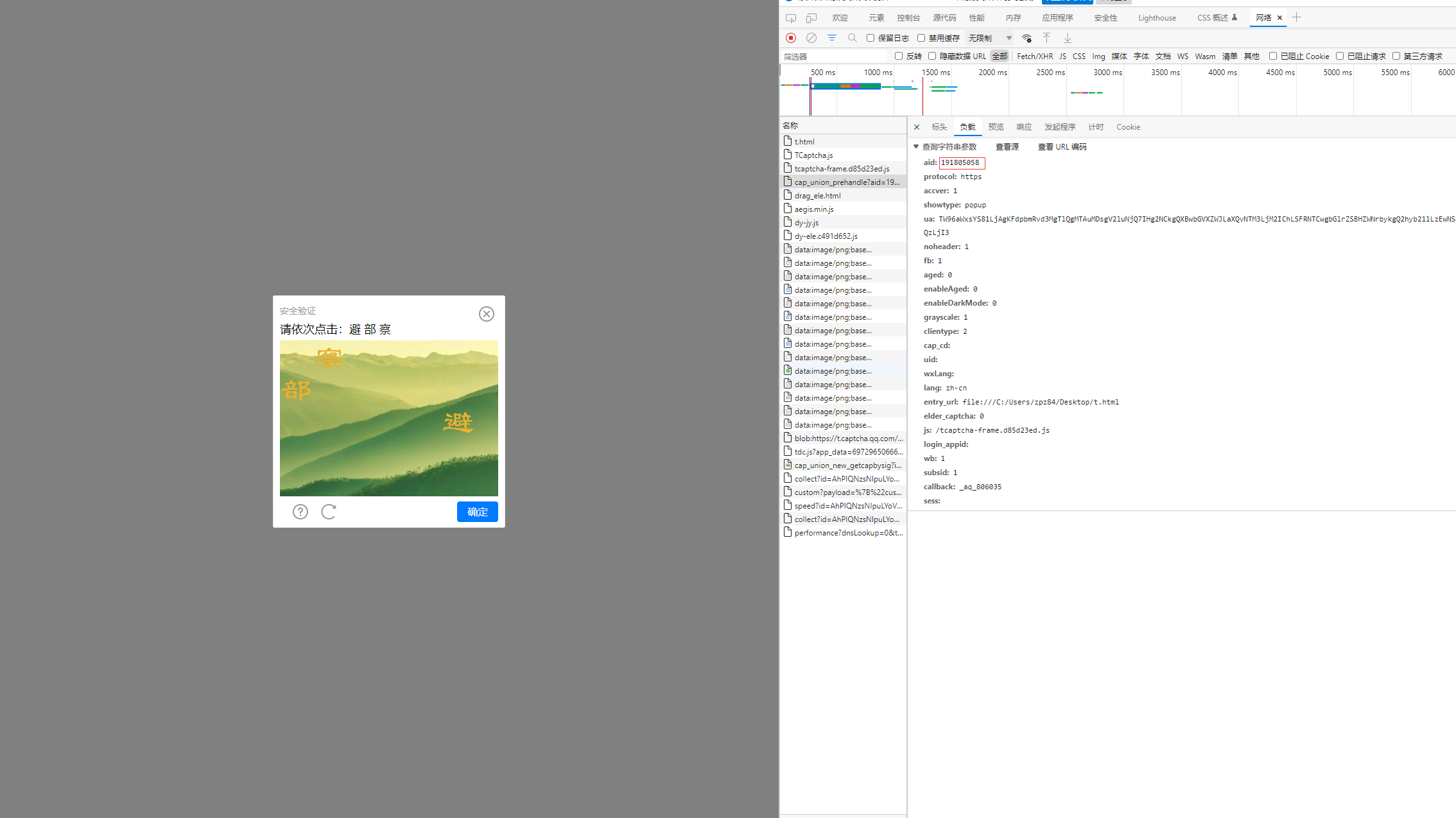Check the 隐藏数据 URL option

pos(932,56)
